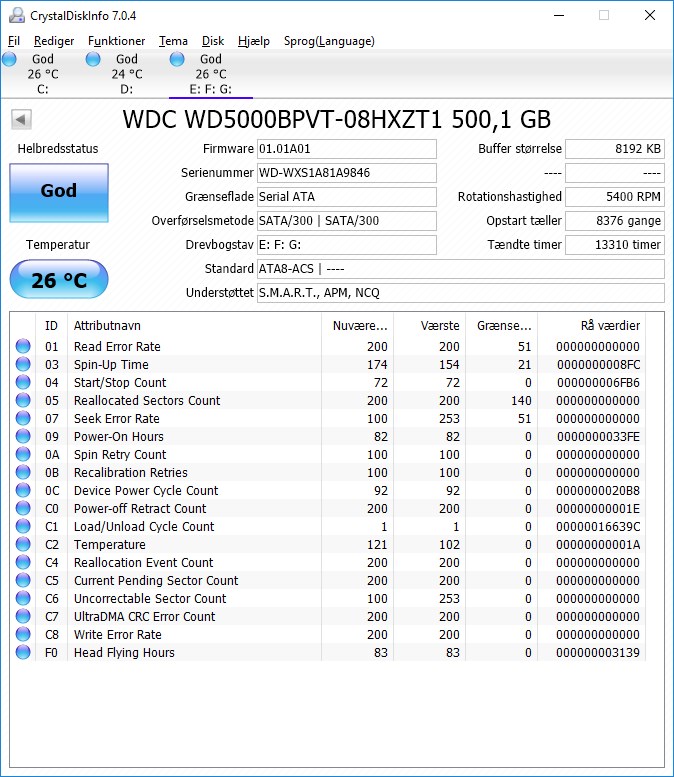Click raw value 0000000033FE
This screenshot has width=674, height=777.
(x=598, y=437)
